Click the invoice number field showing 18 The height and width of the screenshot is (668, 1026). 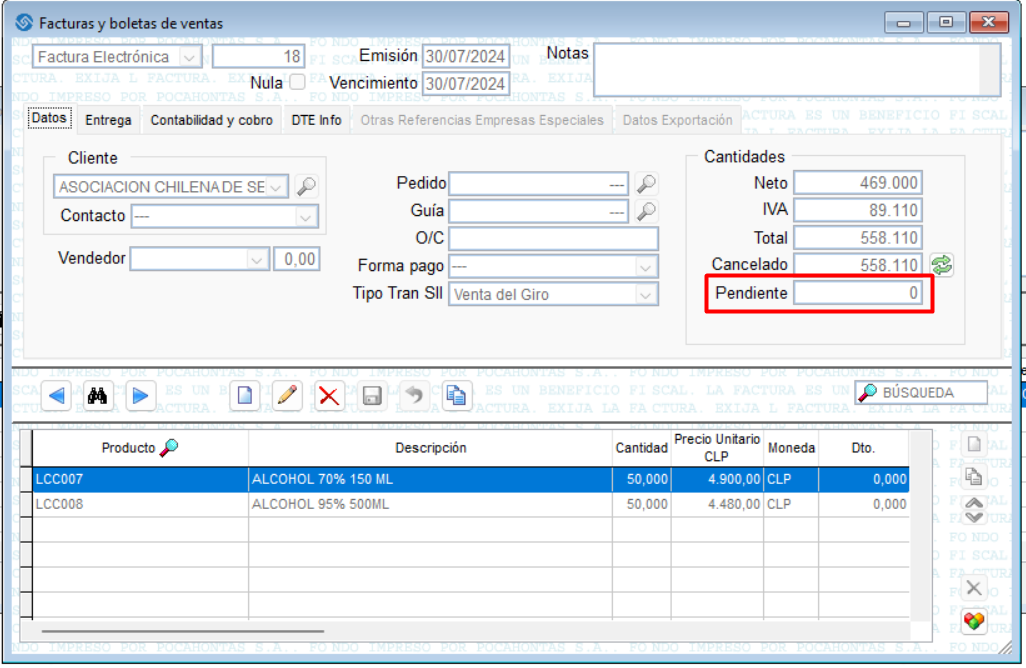(x=258, y=57)
